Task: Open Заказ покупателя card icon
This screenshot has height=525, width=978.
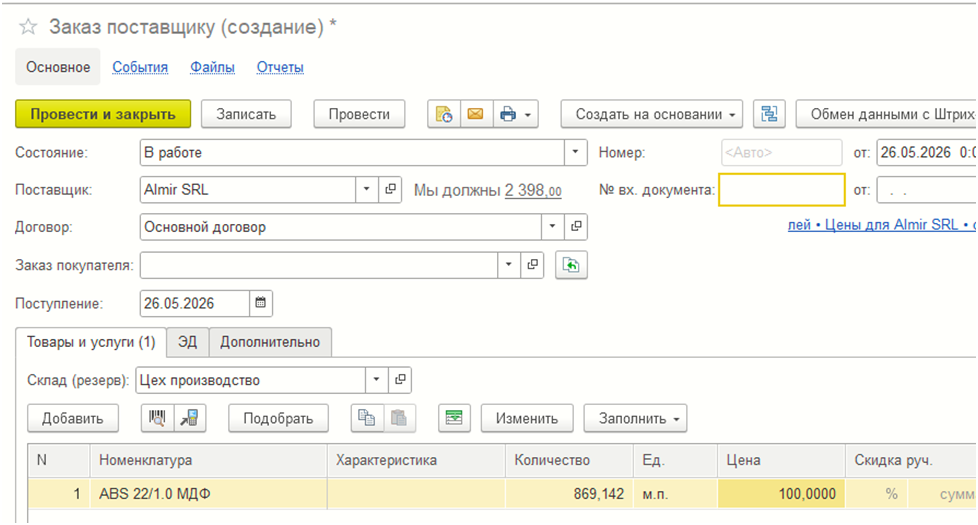Action: point(533,265)
